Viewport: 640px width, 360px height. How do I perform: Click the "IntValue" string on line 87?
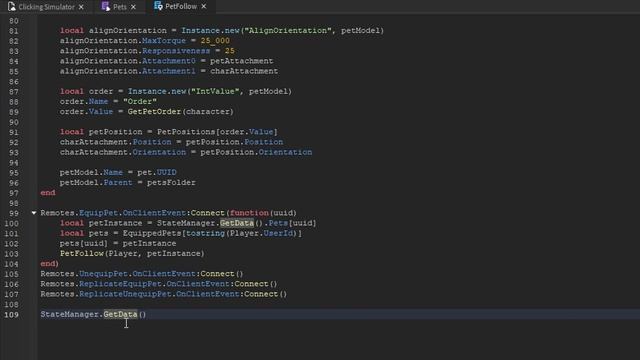point(215,91)
